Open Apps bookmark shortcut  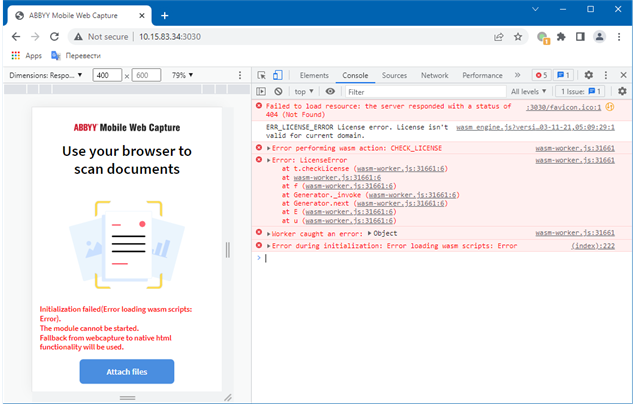point(27,55)
